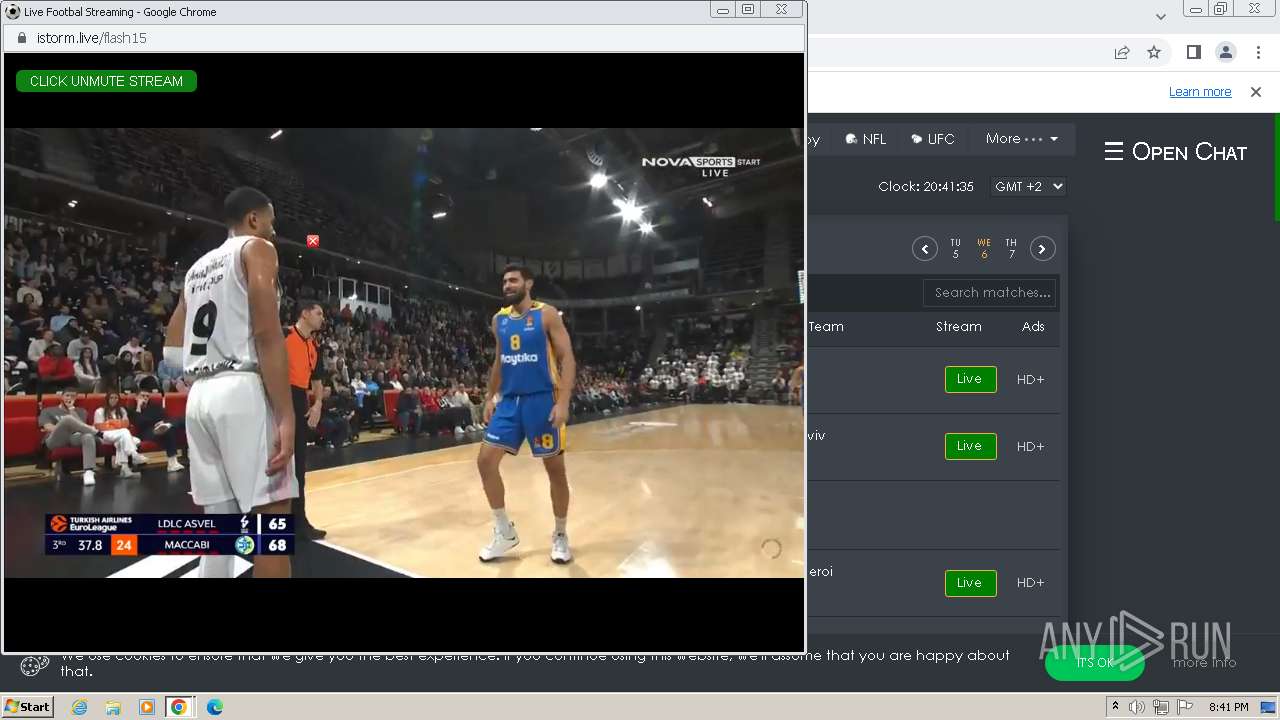The height and width of the screenshot is (720, 1280).
Task: Open Chrome side panel icon
Action: tap(1193, 52)
